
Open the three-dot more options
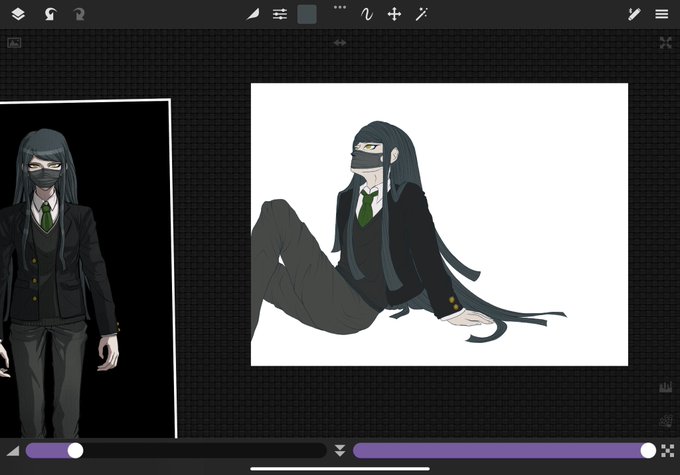[340, 7]
